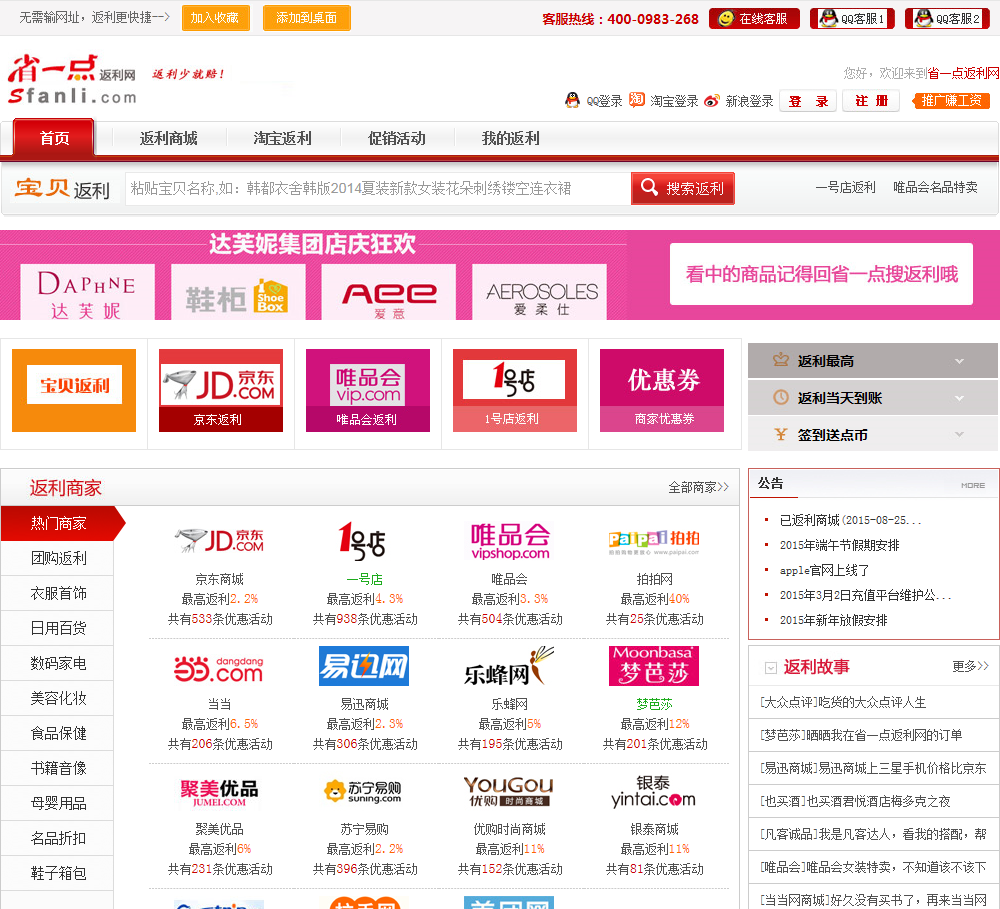Screen dimensions: 1000x909
Task: Click the Sina Weibo login icon
Action: tap(712, 100)
